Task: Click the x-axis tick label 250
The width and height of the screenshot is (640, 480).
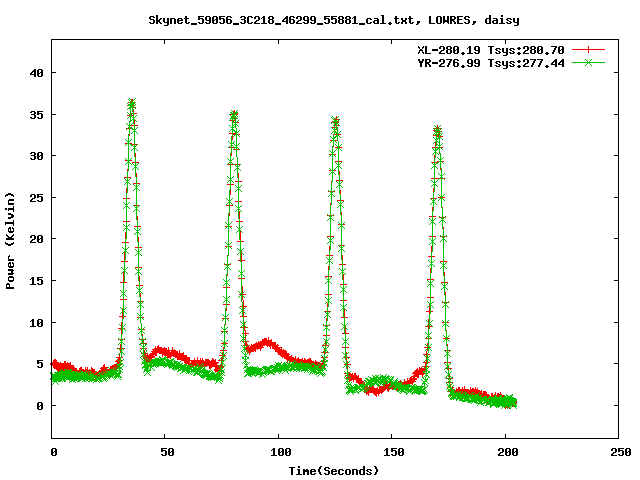Action: click(x=621, y=452)
